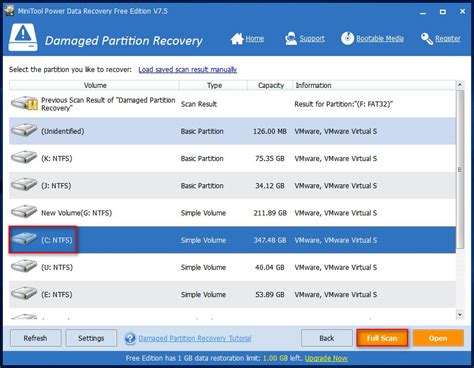Screen dimensions: 474x368
Task: Open the Home link
Action: [x=255, y=39]
